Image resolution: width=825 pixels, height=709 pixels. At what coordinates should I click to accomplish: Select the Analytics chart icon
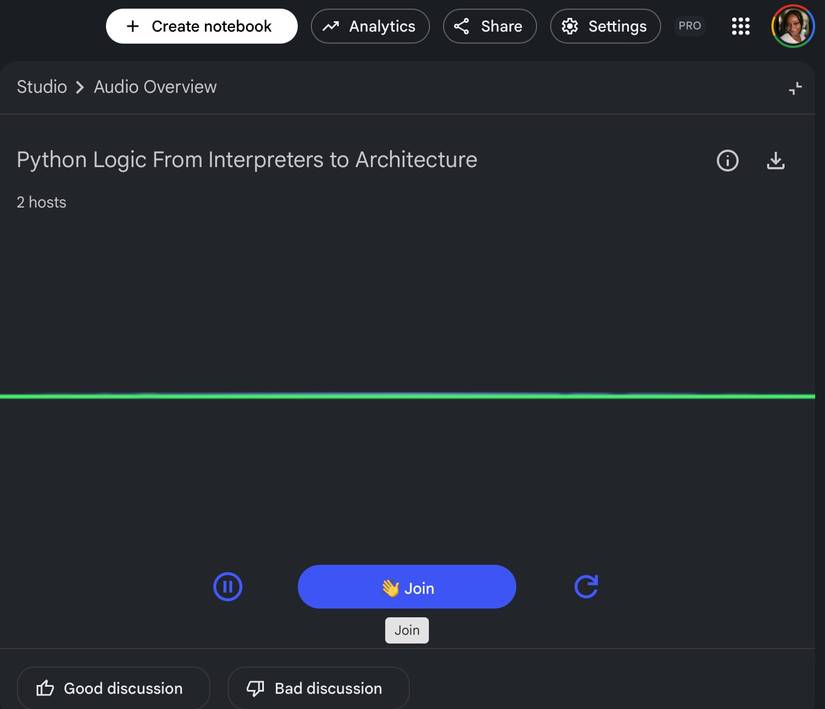point(331,26)
